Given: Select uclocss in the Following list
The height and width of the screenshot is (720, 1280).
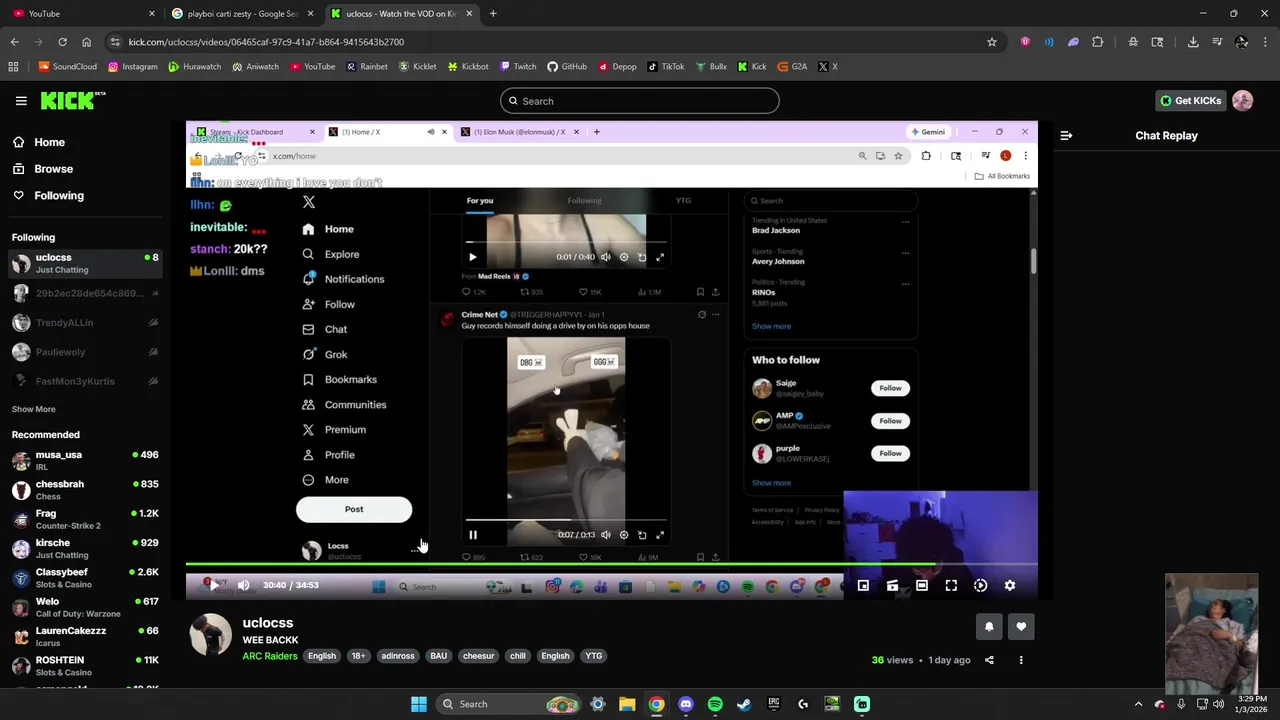Looking at the screenshot, I should (x=86, y=263).
